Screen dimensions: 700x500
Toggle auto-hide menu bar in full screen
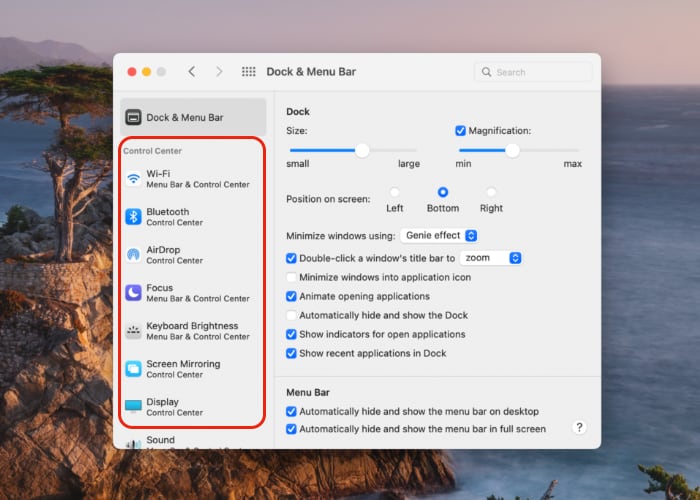tap(291, 429)
